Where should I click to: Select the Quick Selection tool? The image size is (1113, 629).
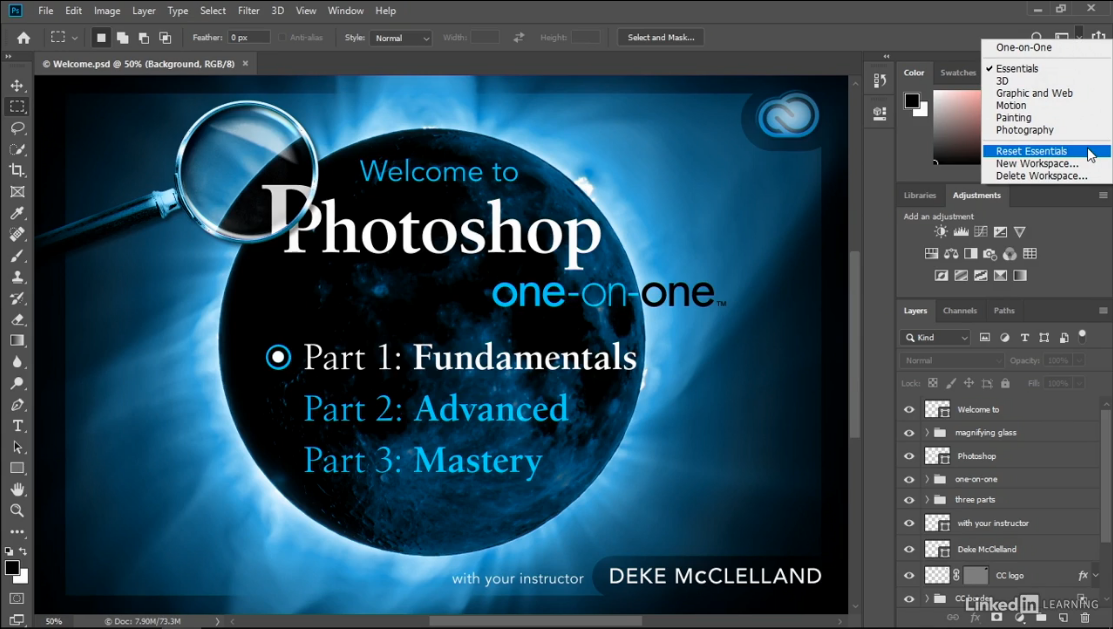[x=17, y=149]
